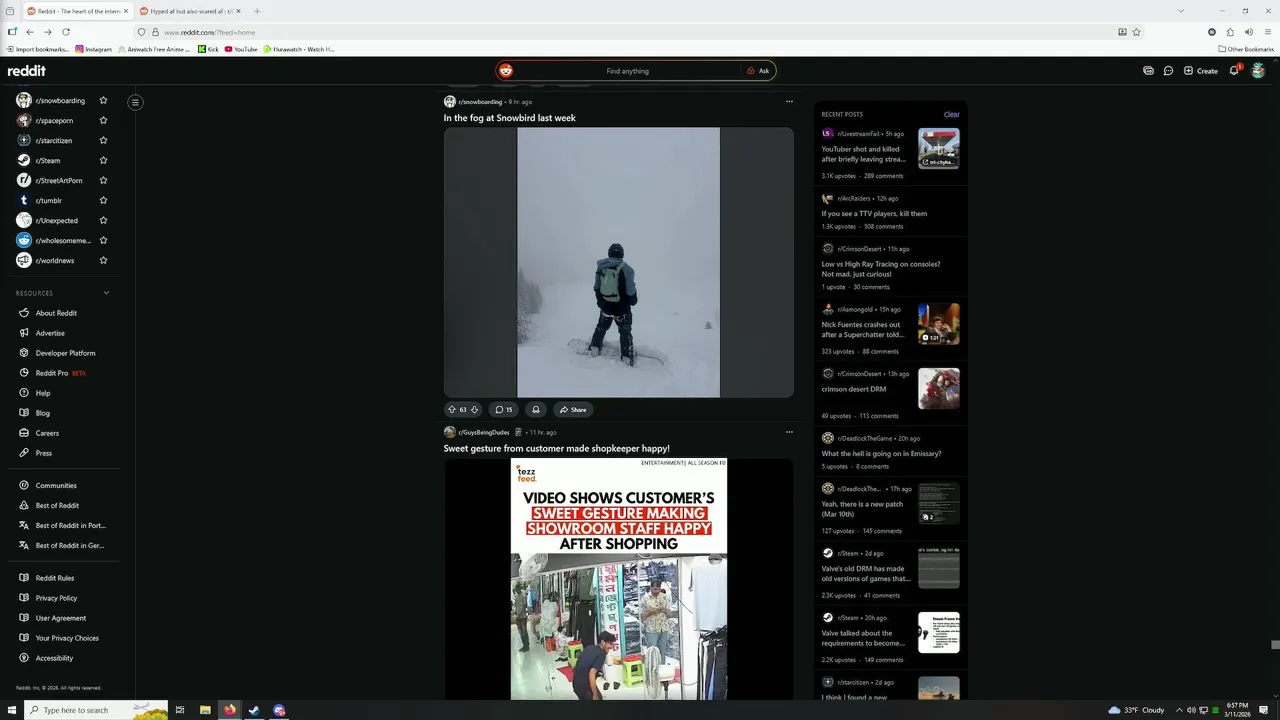
Task: Open overflow menu of GuysBeingDudes post
Action: (x=789, y=432)
